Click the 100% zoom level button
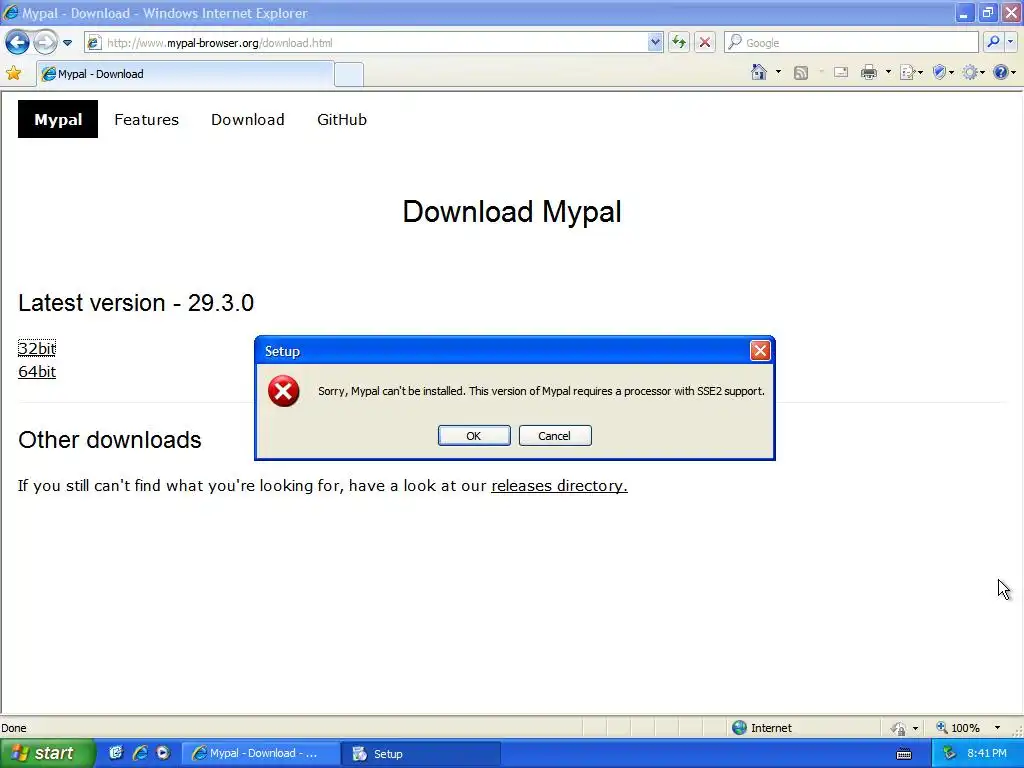The height and width of the screenshot is (768, 1024). pyautogui.click(x=958, y=728)
